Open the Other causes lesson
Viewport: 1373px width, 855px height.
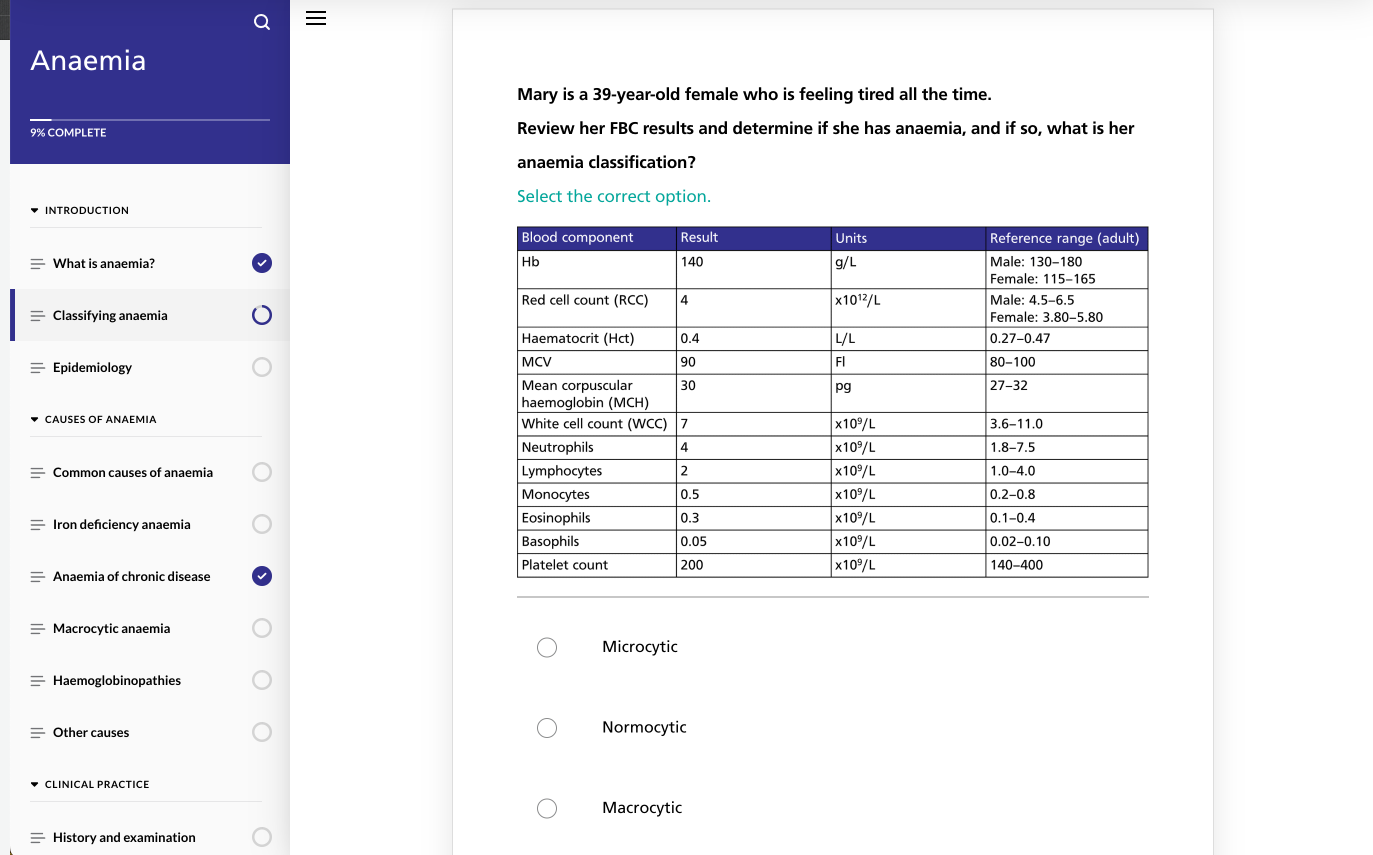coord(91,732)
